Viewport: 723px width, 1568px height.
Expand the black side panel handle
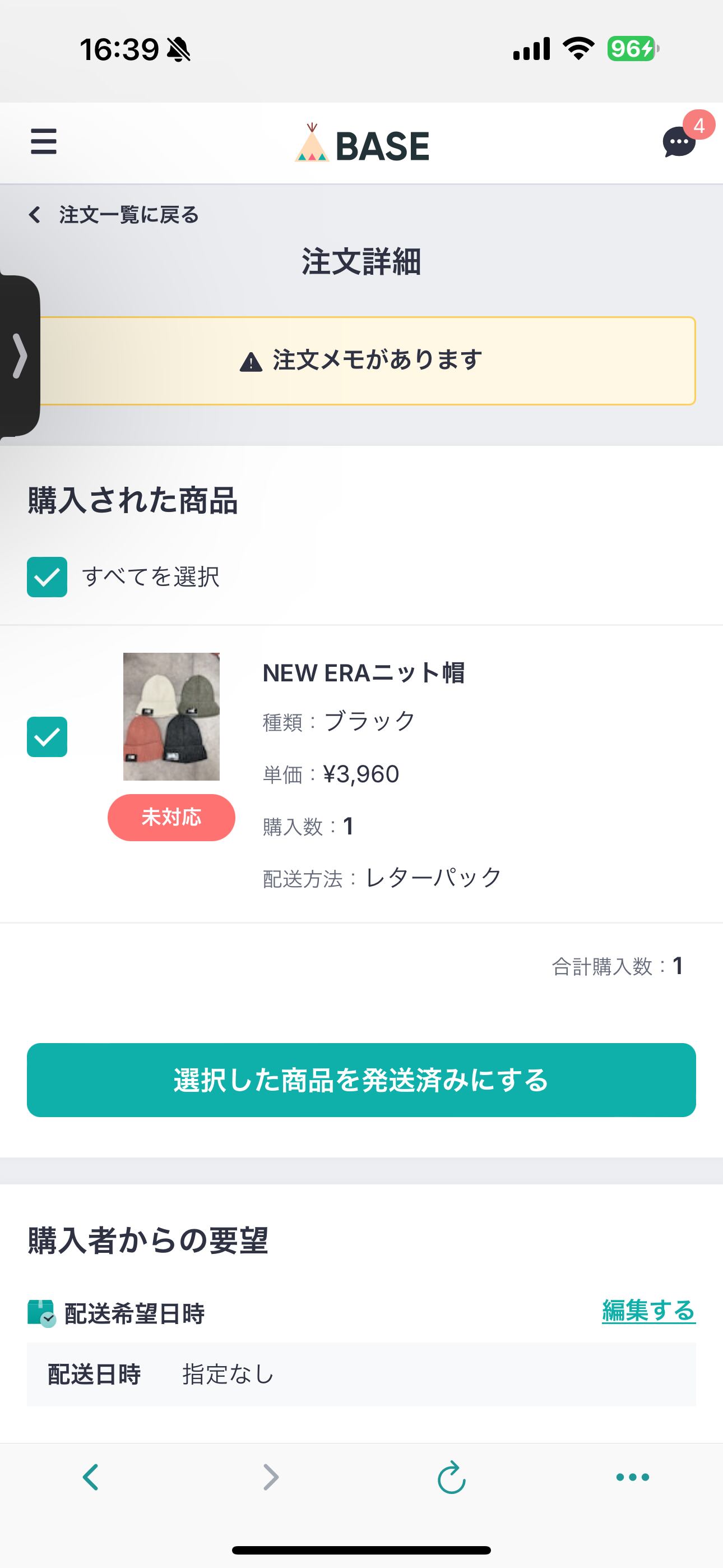pyautogui.click(x=20, y=356)
